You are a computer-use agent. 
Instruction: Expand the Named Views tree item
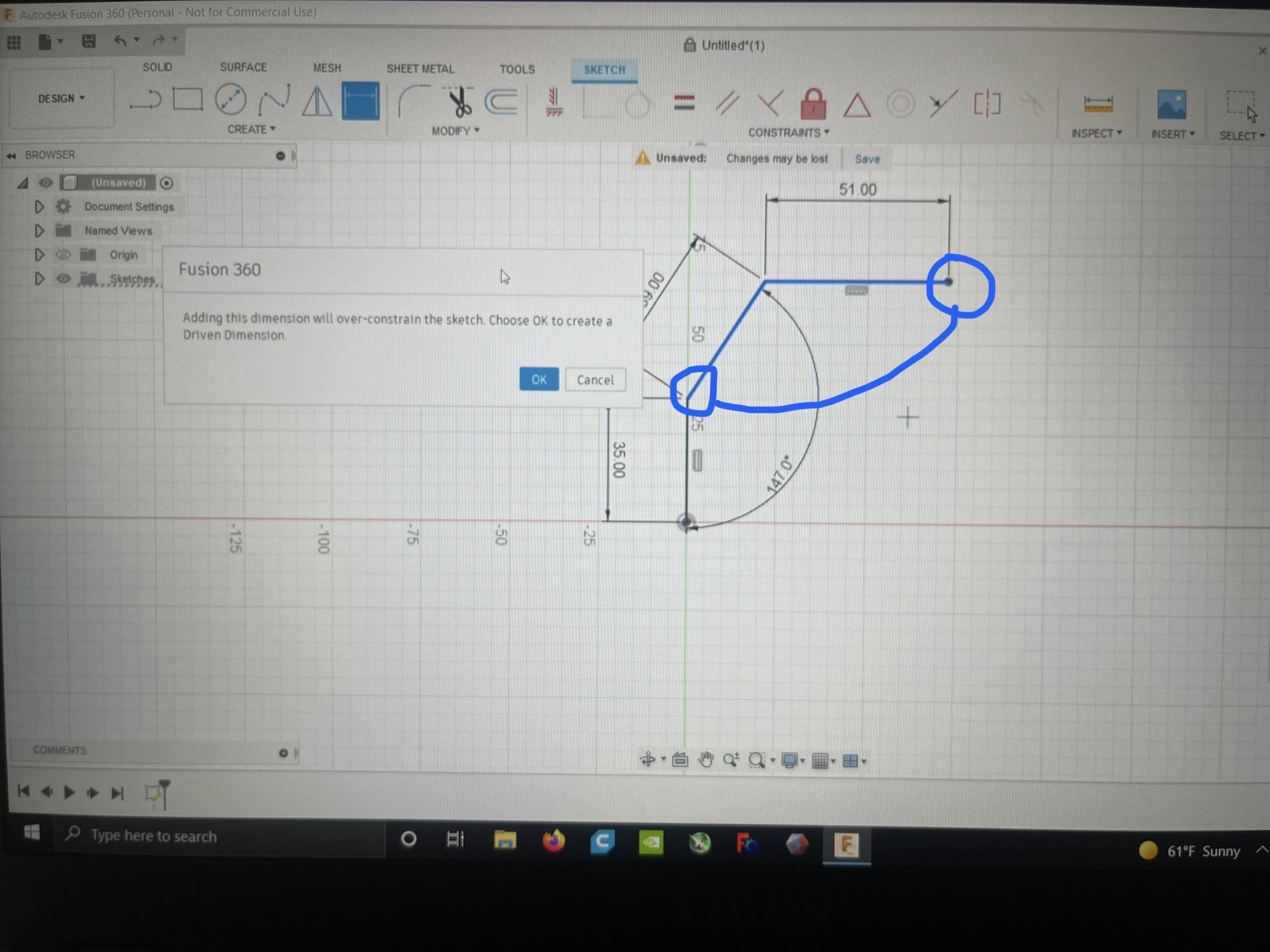[x=40, y=231]
